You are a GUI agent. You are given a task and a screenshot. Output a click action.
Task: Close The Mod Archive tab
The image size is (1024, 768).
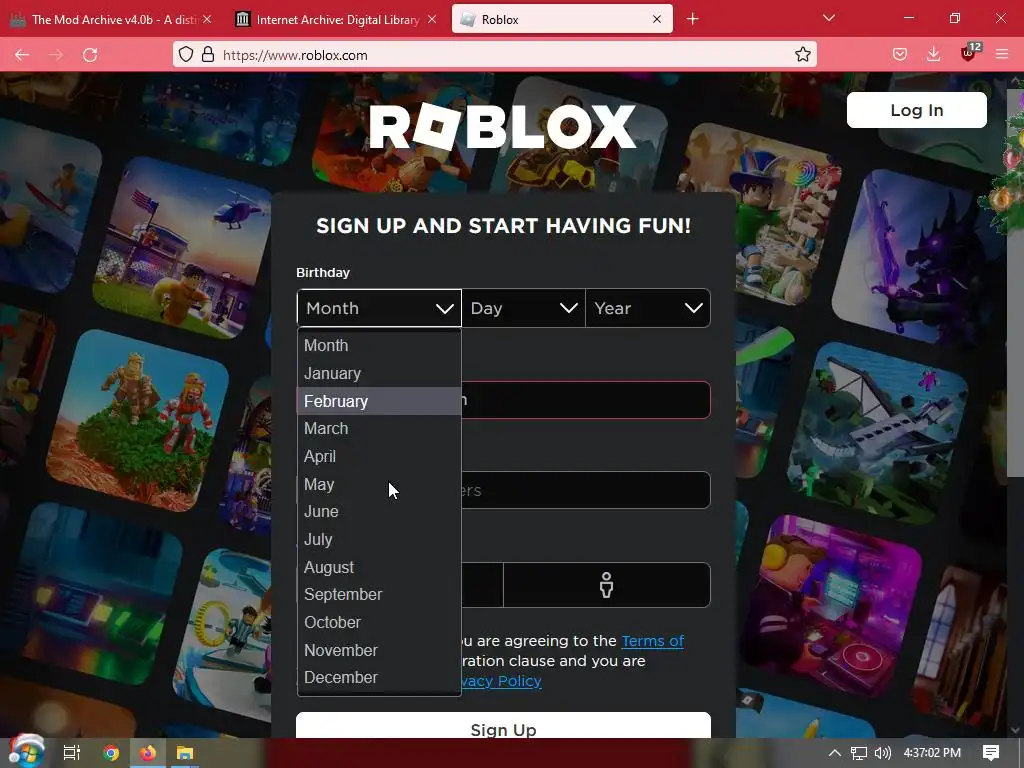207,20
